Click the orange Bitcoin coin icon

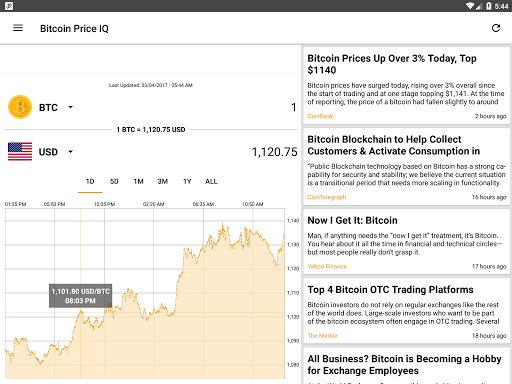coord(20,107)
